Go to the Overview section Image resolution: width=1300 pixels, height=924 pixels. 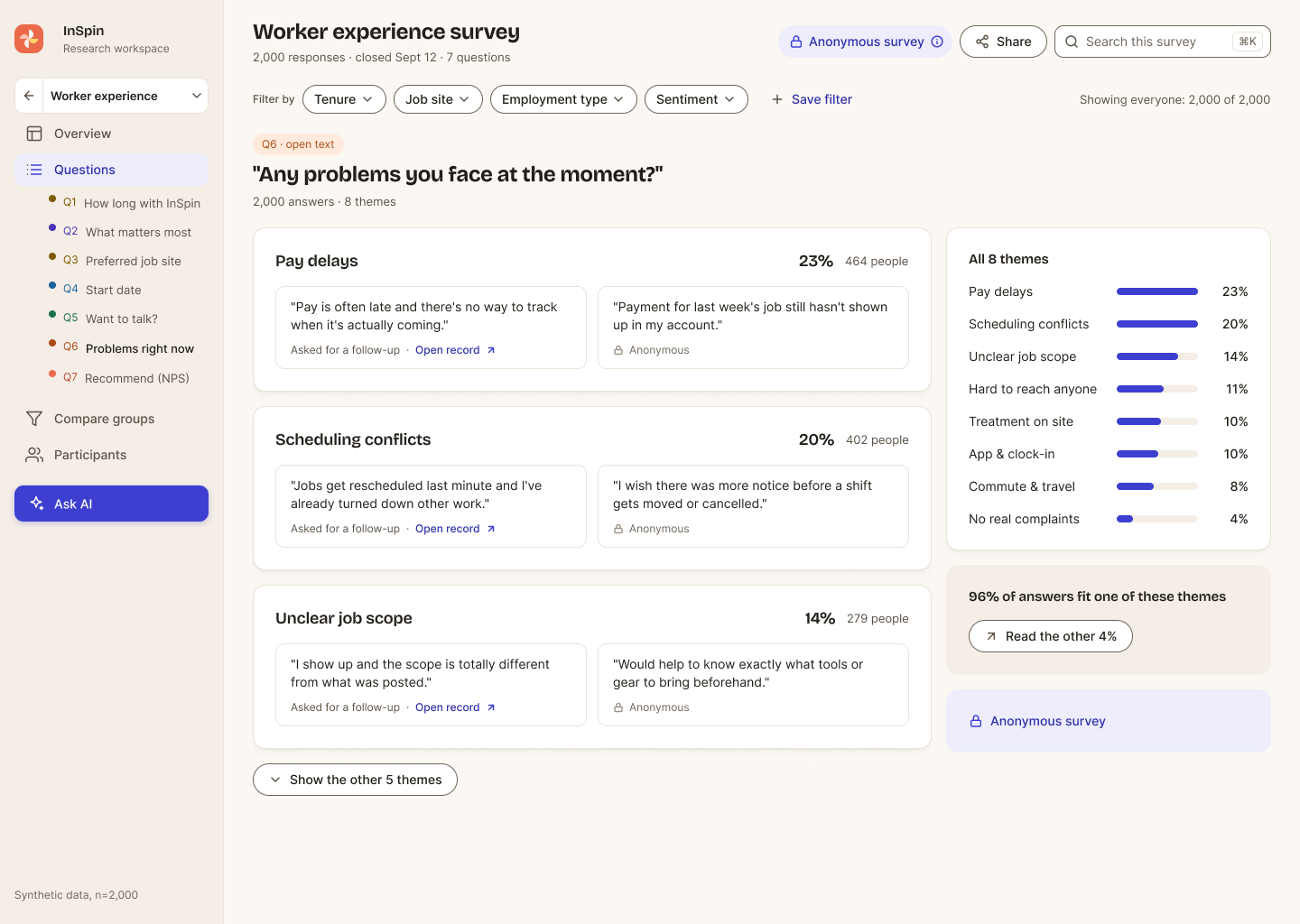tap(112, 134)
